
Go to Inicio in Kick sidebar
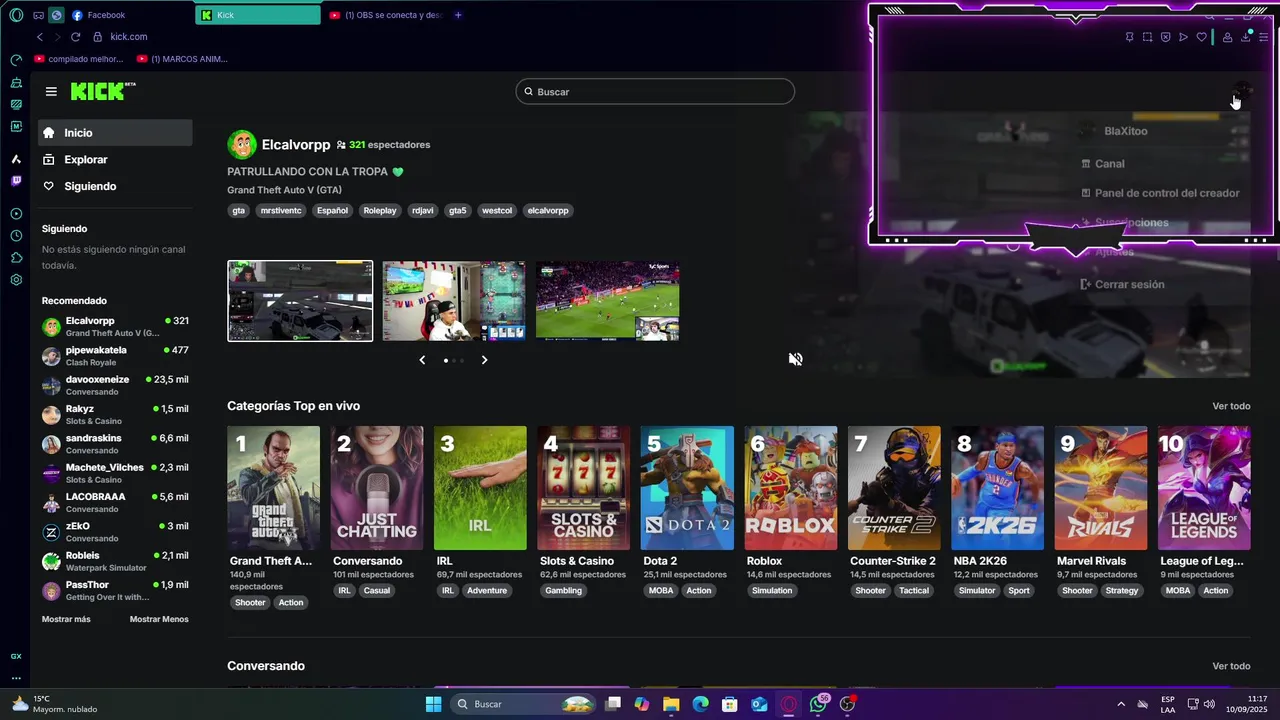115,133
